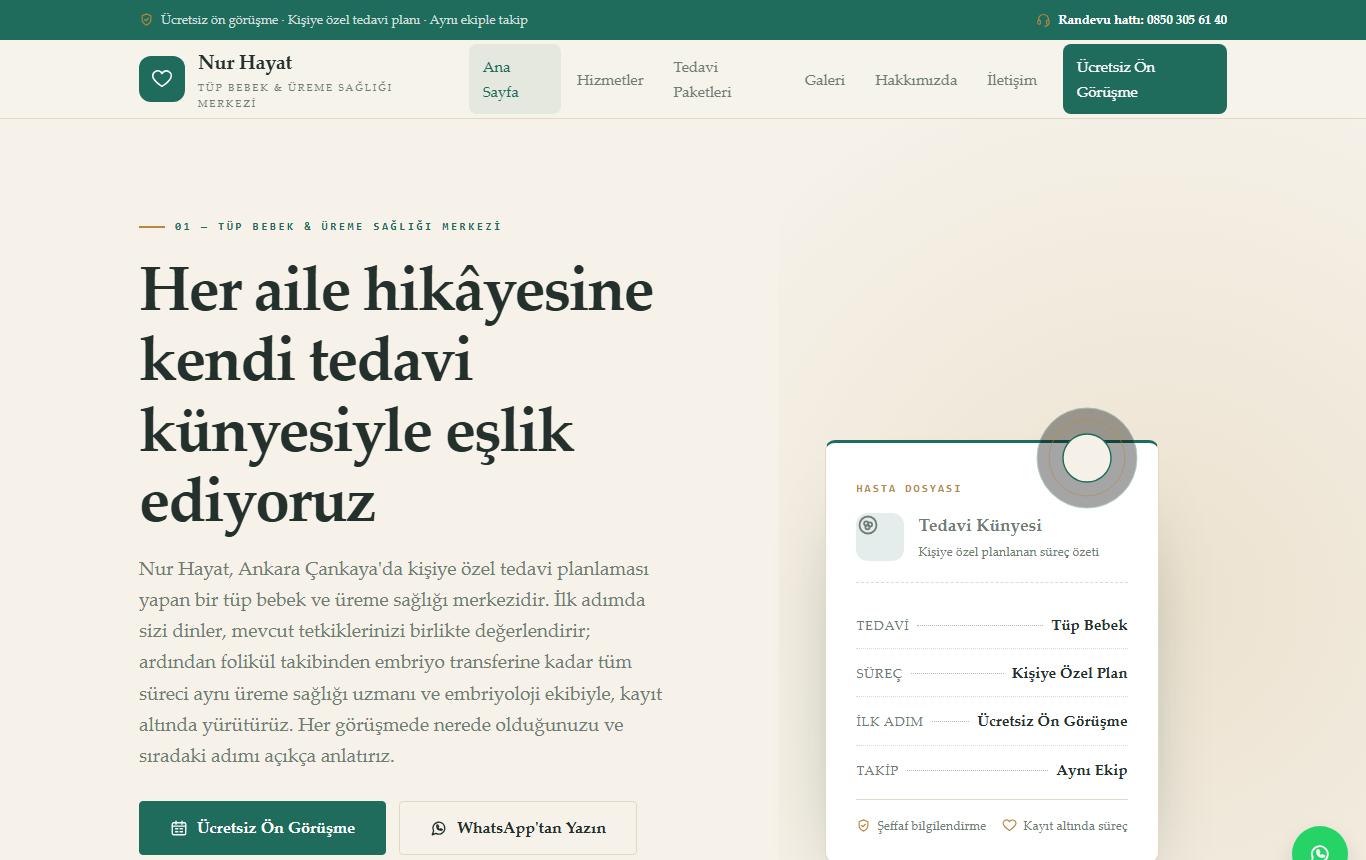
Task: Click the header Ücretsiz Ön Görüşme button
Action: click(1145, 79)
